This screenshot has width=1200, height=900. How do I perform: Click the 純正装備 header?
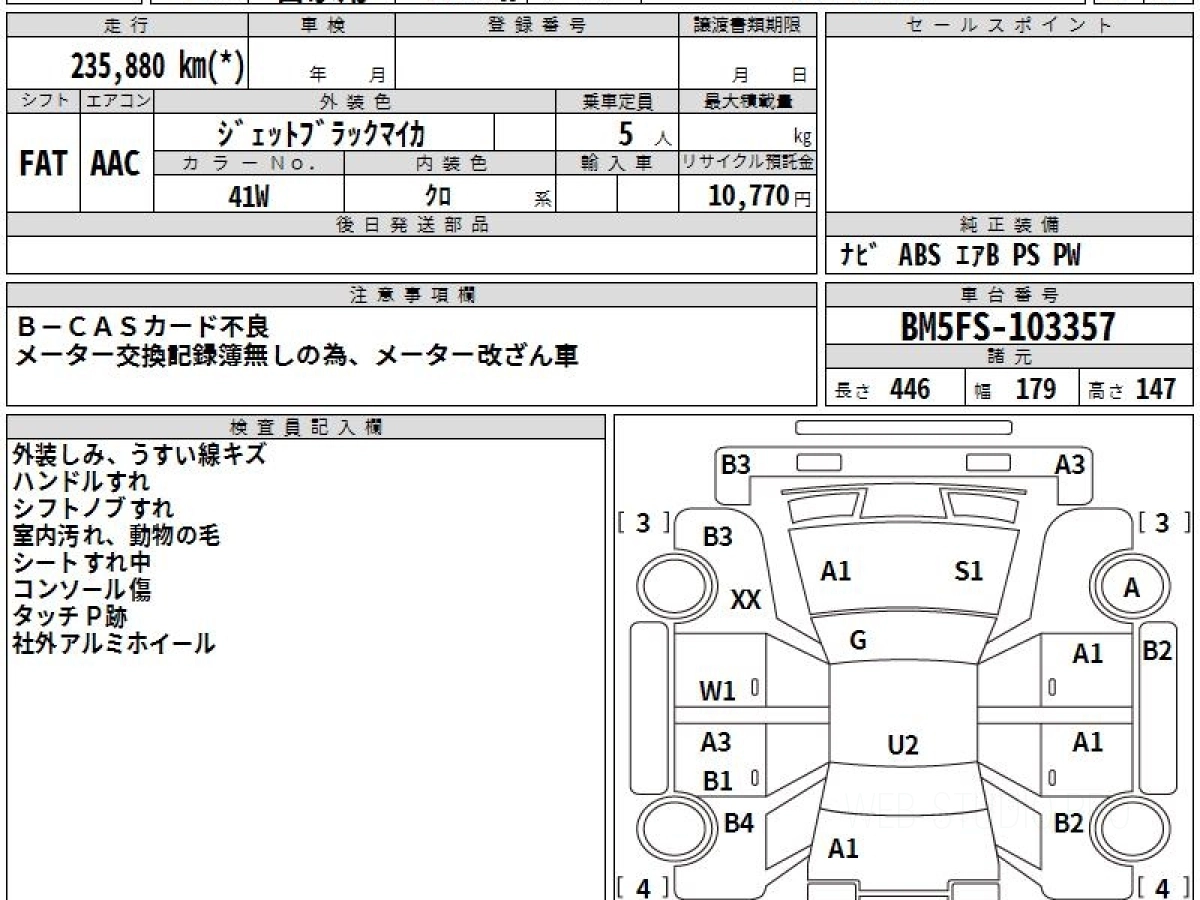pyautogui.click(x=1009, y=225)
